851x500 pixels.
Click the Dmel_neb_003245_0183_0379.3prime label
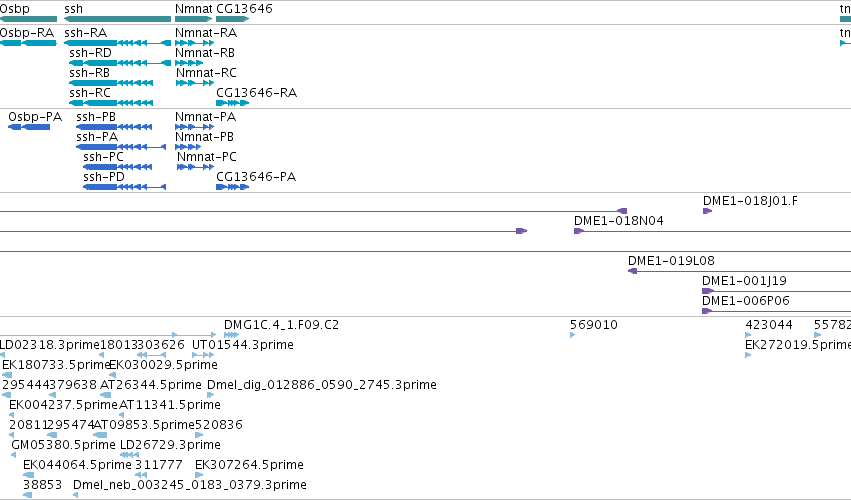[190, 485]
